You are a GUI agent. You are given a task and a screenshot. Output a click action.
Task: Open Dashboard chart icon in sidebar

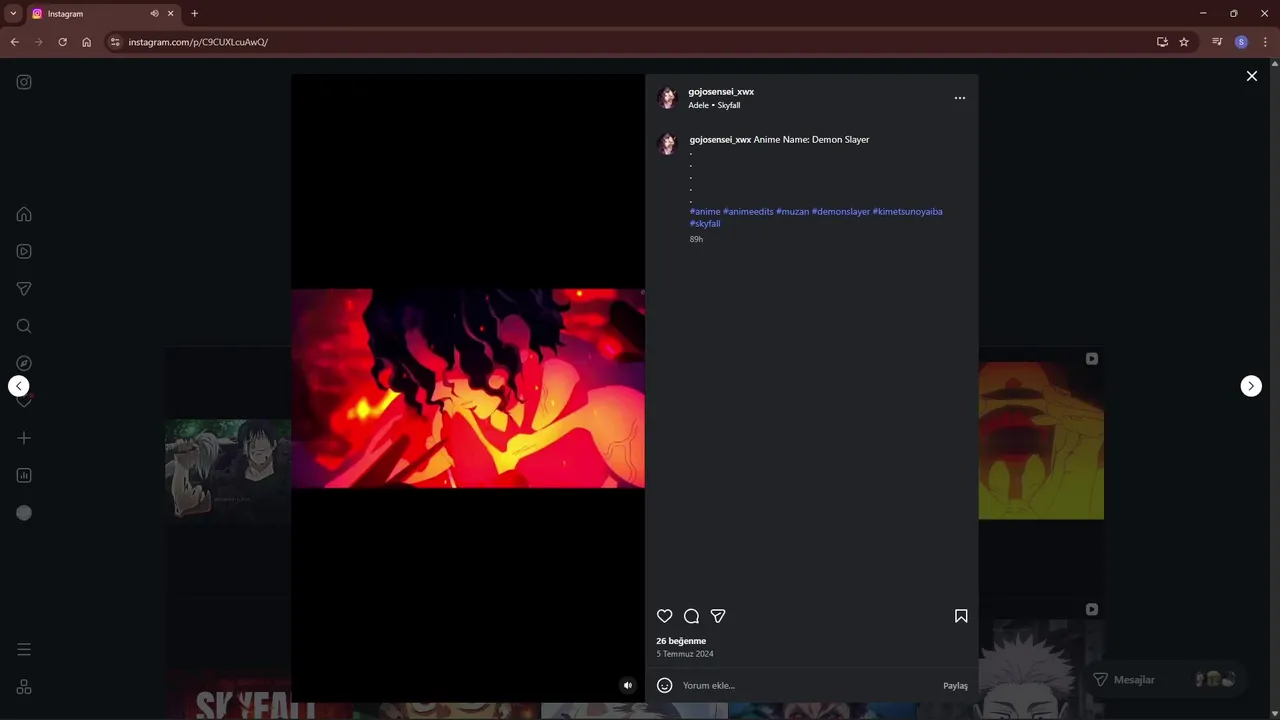pyautogui.click(x=24, y=475)
